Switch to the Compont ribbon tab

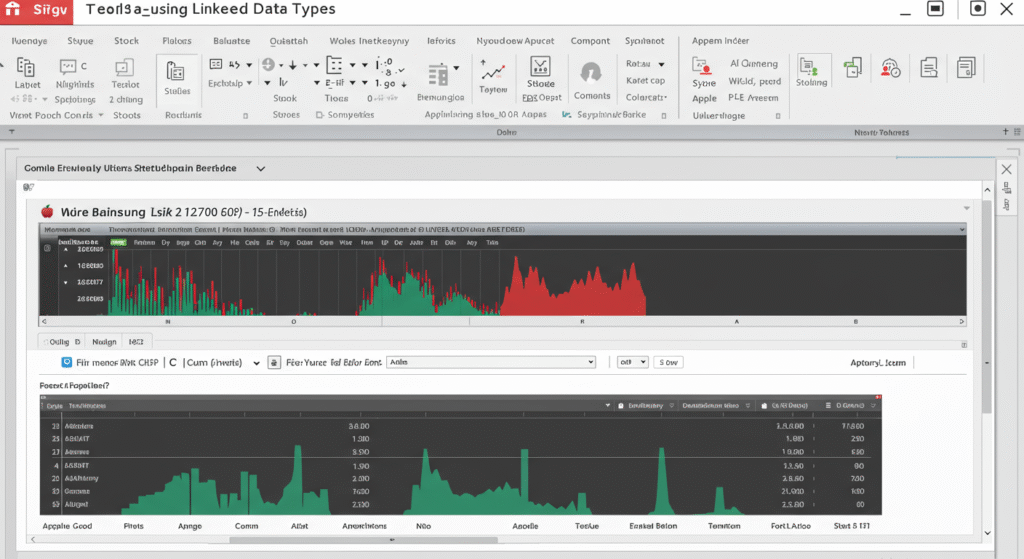[590, 41]
